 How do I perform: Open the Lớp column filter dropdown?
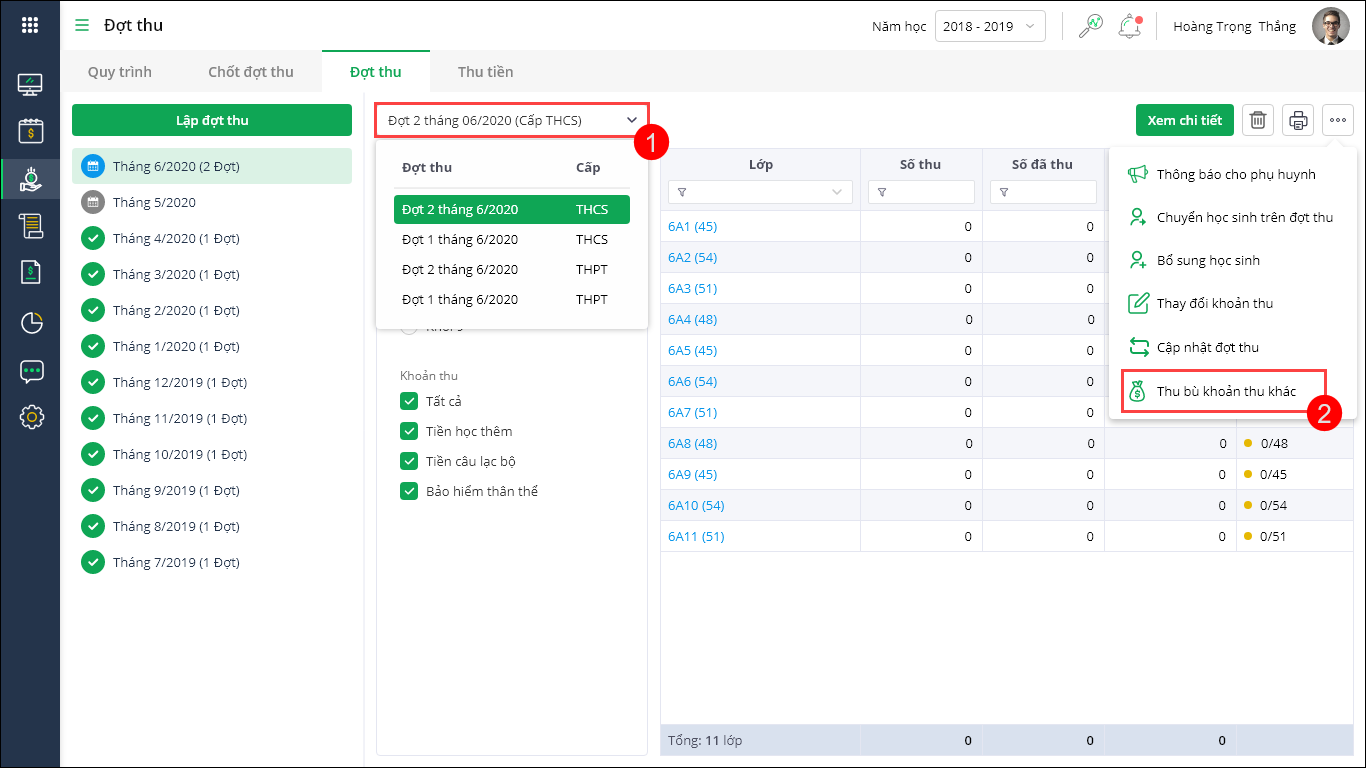[x=837, y=192]
